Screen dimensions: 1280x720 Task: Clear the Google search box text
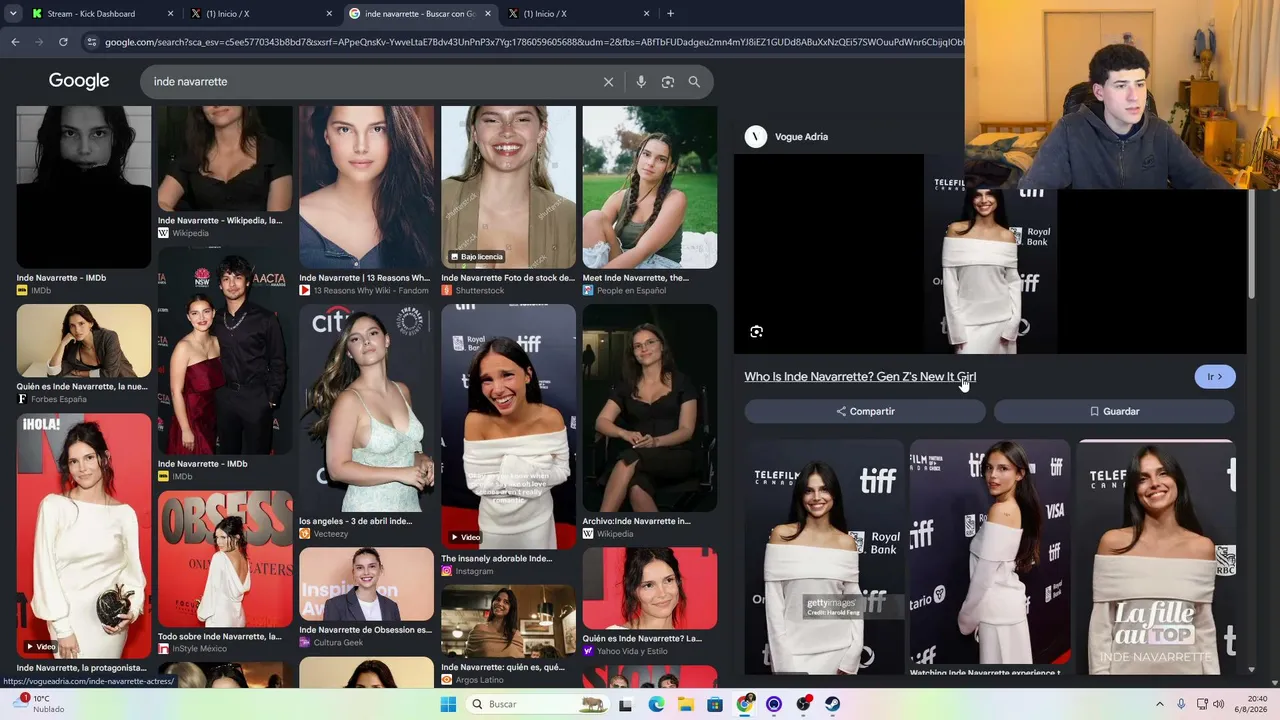click(608, 82)
